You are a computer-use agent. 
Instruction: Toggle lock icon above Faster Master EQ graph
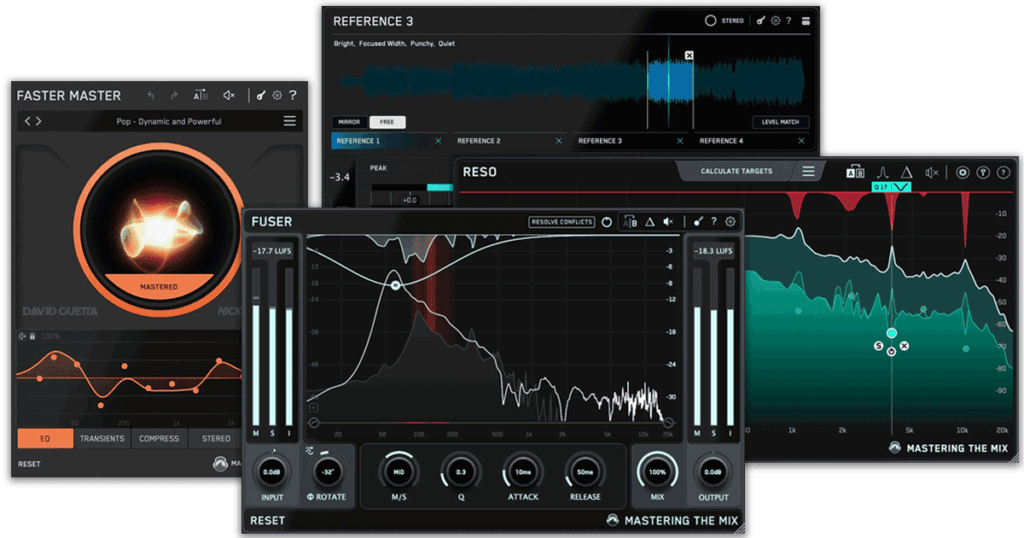[32, 336]
